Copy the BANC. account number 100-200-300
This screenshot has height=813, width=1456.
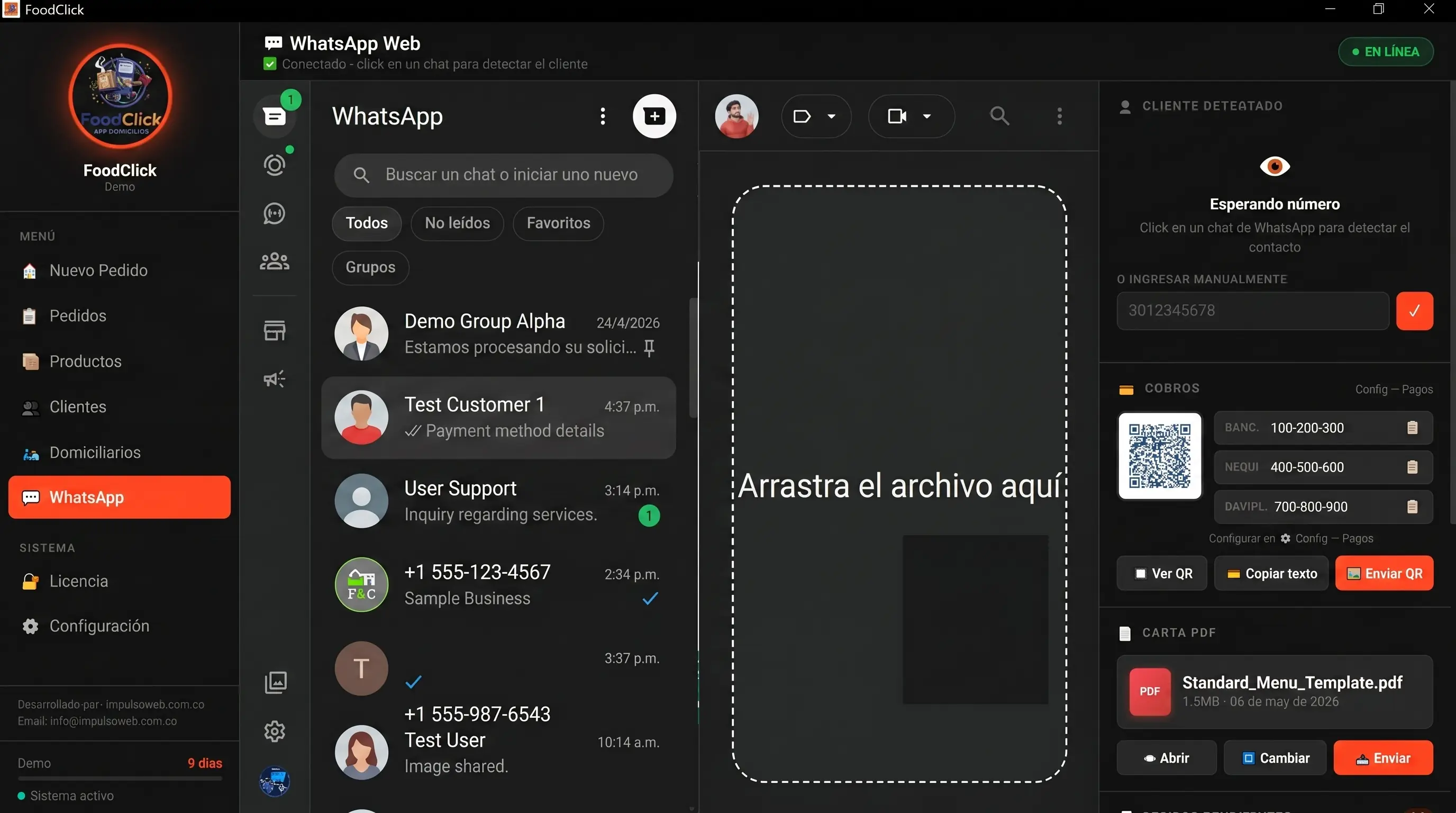pyautogui.click(x=1412, y=428)
